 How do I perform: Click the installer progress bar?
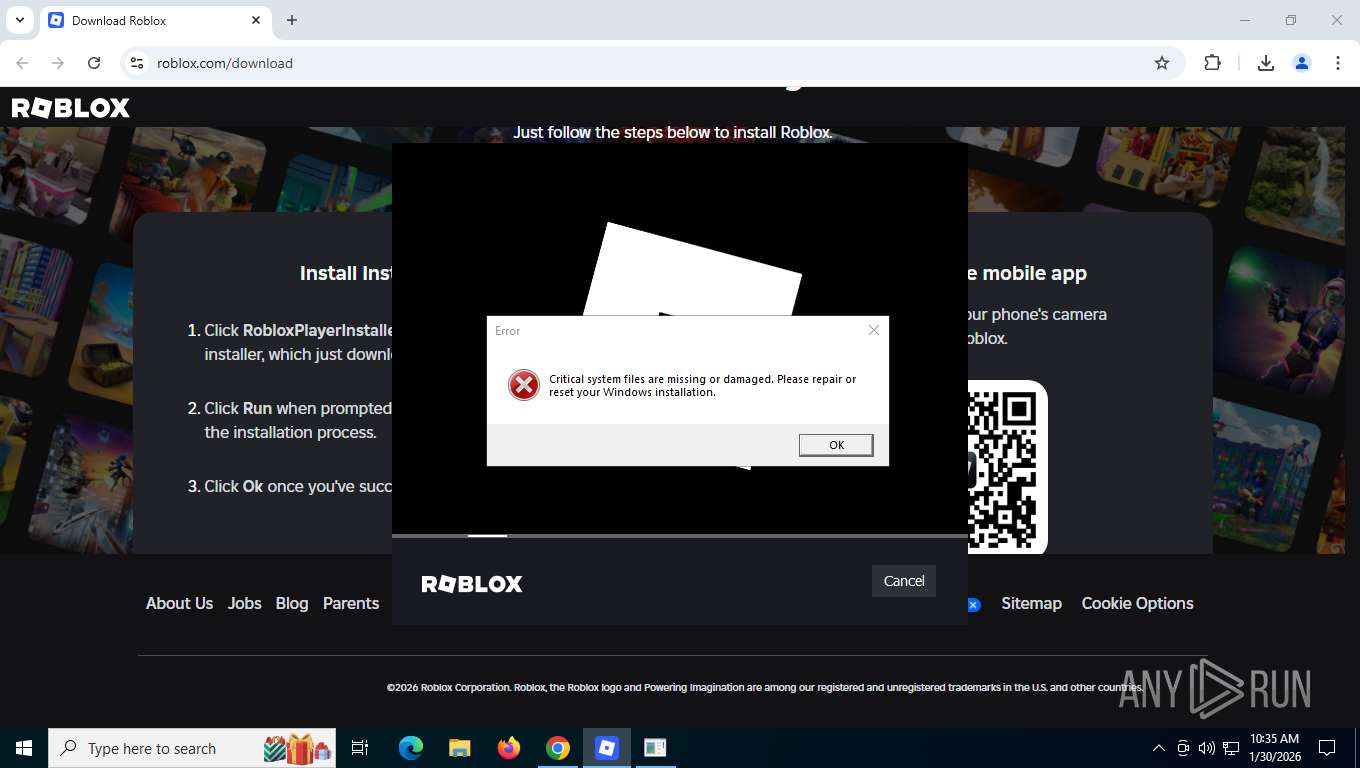(x=680, y=536)
